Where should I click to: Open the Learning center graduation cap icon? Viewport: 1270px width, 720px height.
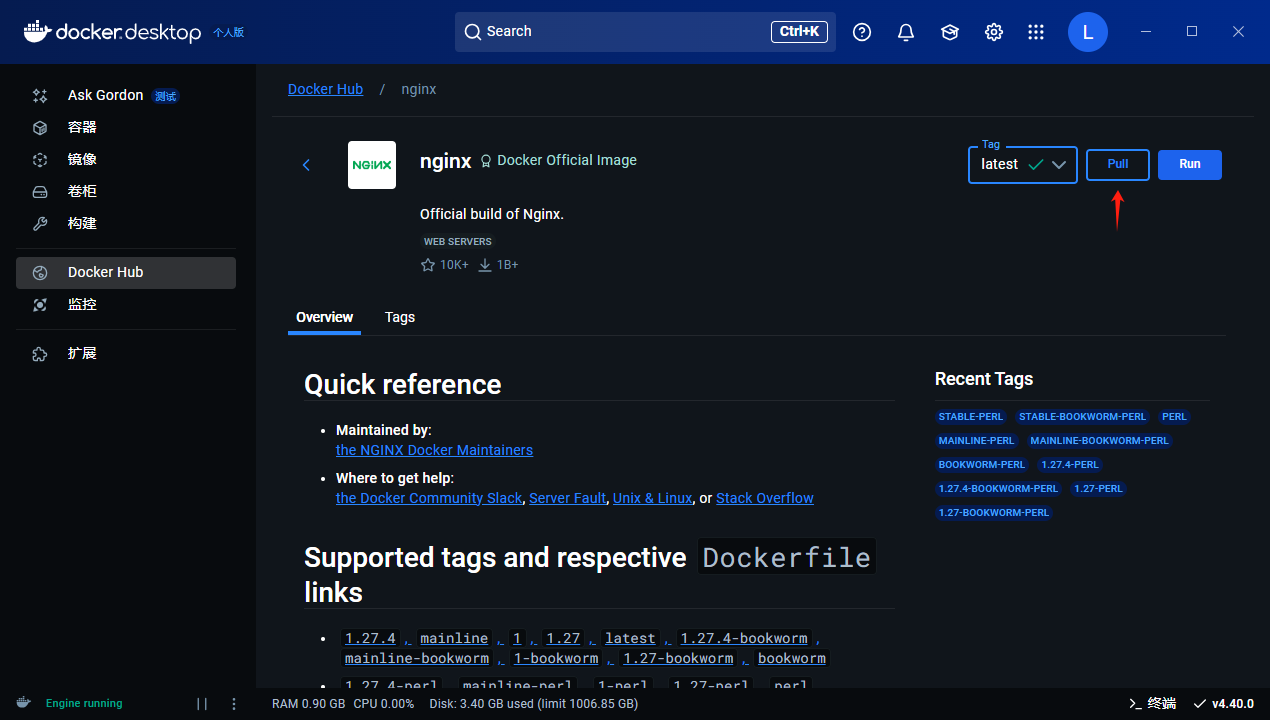click(950, 32)
